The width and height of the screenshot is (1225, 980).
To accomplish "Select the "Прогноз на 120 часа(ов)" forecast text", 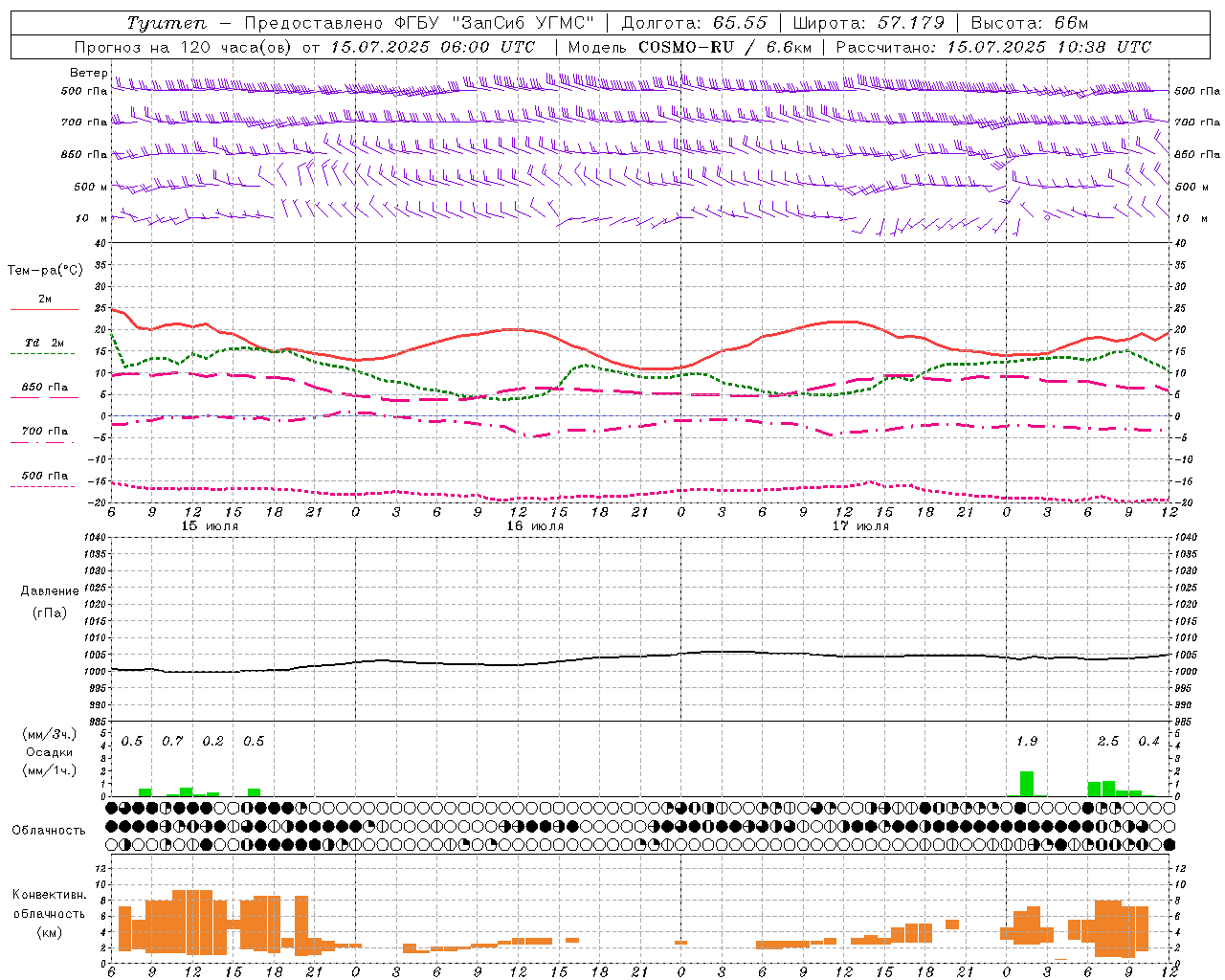I will click(184, 47).
